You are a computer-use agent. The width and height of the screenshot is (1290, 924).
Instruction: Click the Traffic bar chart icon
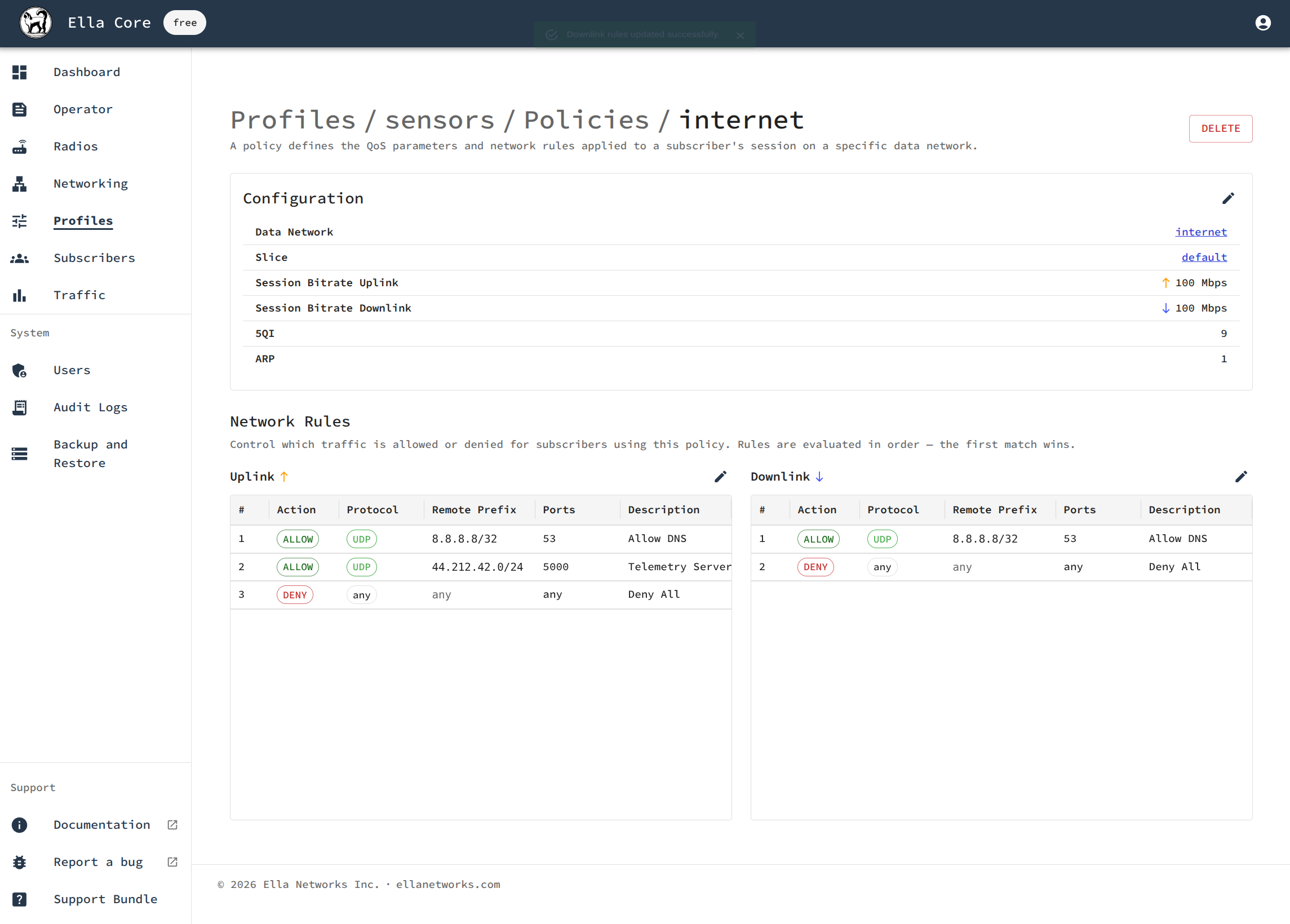[19, 295]
